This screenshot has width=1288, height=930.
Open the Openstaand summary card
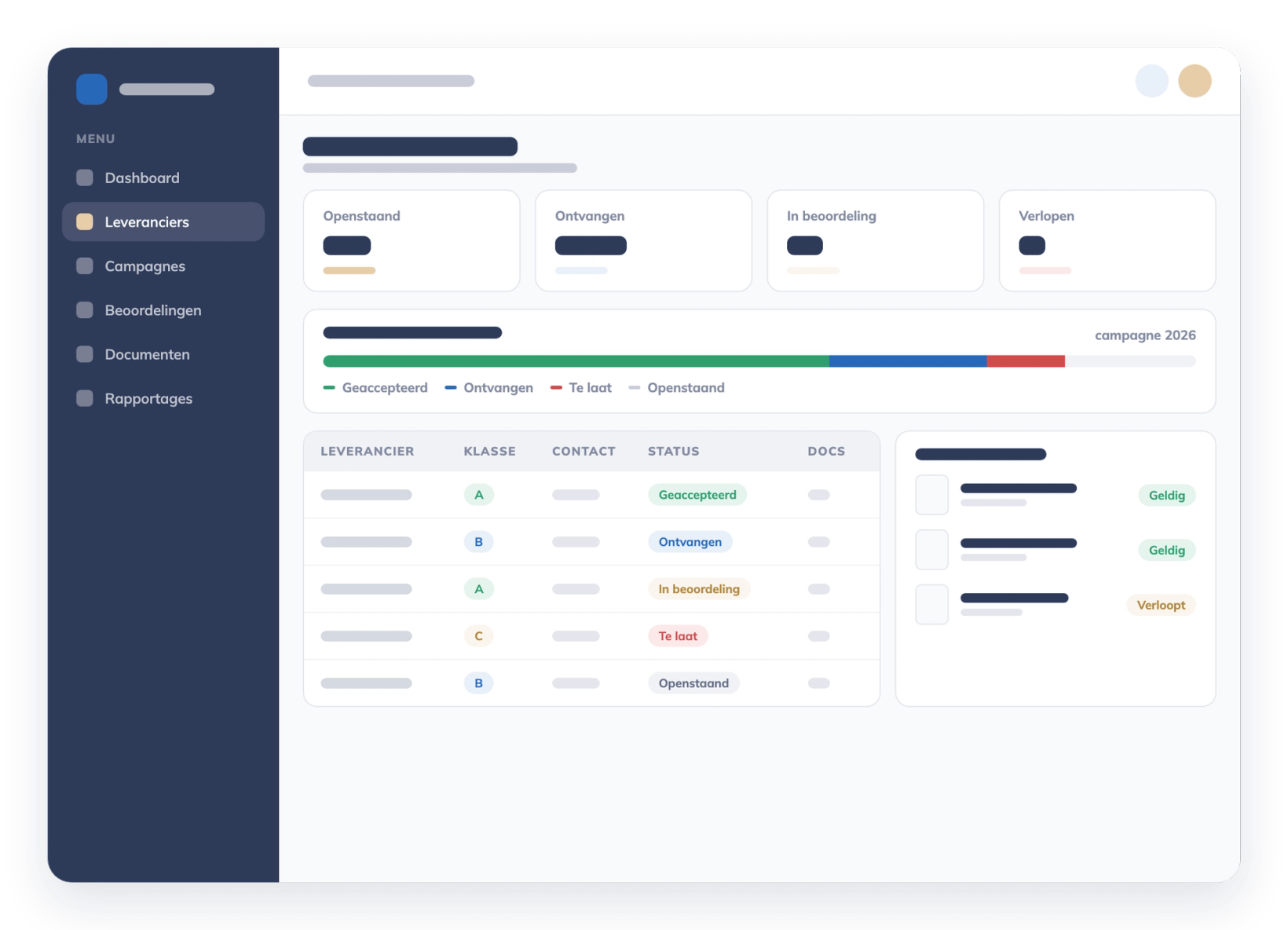412,240
